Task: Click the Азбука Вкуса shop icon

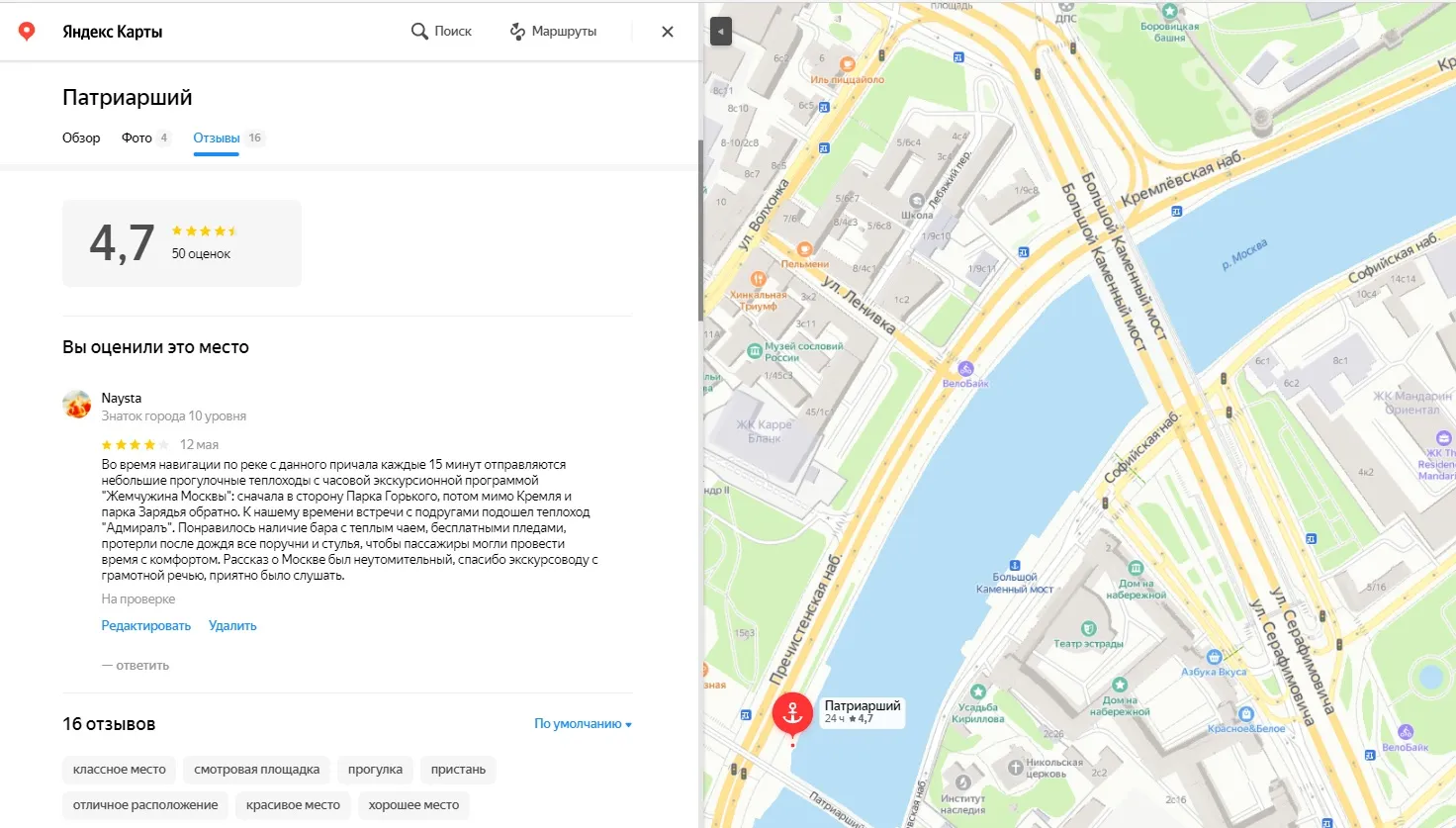Action: point(1214,657)
